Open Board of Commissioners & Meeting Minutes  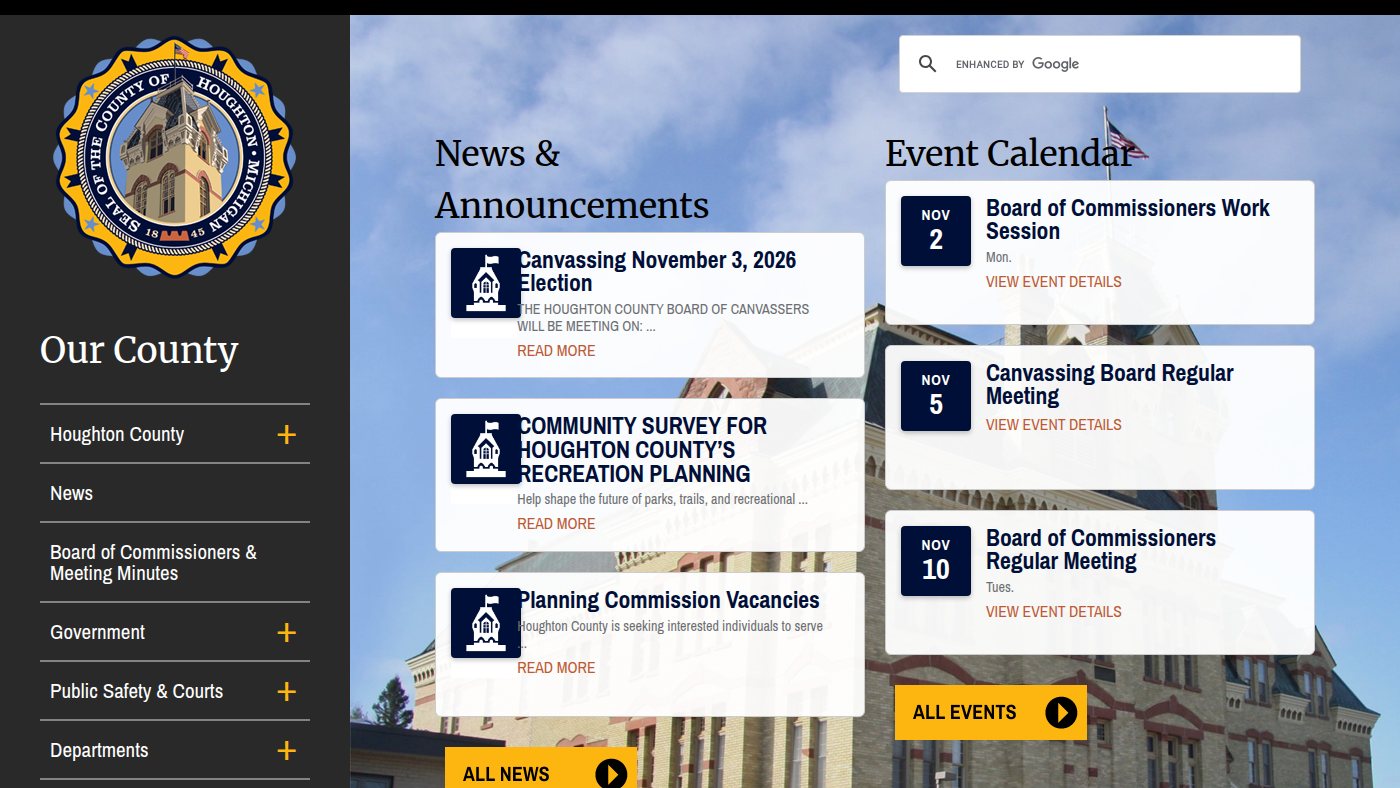153,562
